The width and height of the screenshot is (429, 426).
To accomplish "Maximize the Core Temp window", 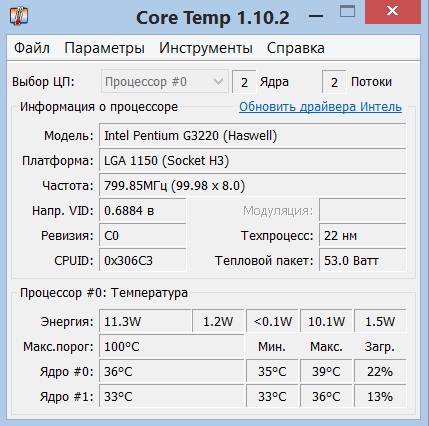I will tap(347, 12).
